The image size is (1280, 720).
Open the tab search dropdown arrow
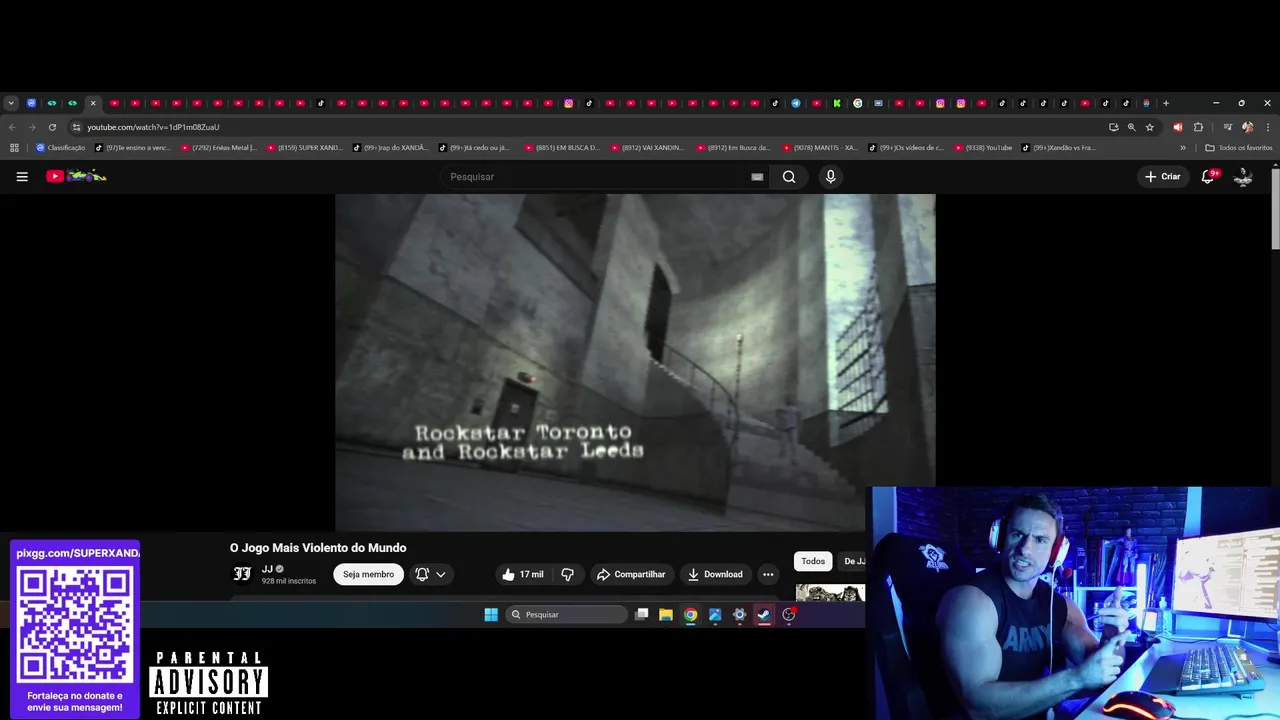[x=11, y=103]
